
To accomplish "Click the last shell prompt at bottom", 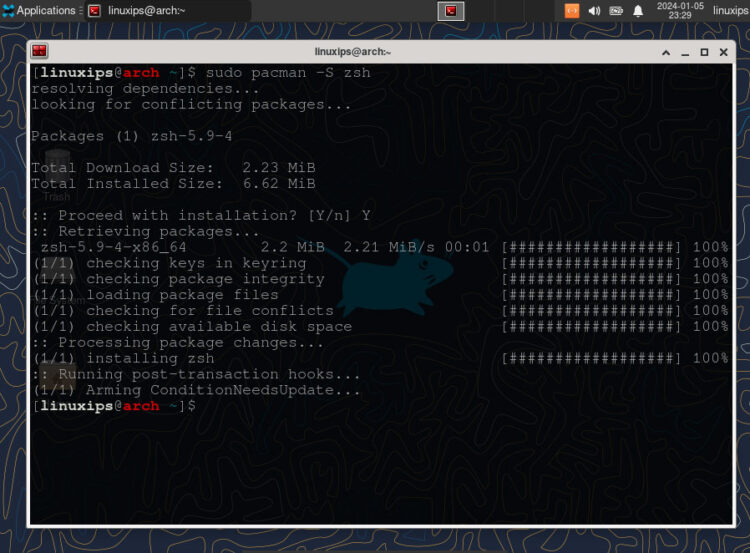I will click(114, 406).
